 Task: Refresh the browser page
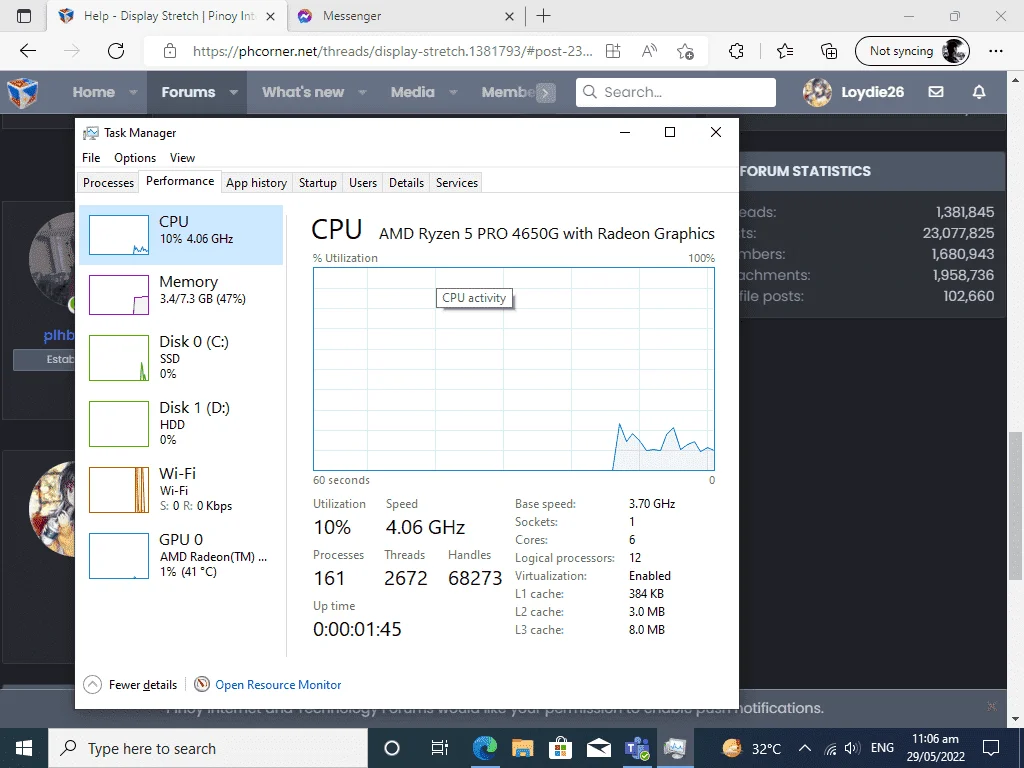pos(116,51)
